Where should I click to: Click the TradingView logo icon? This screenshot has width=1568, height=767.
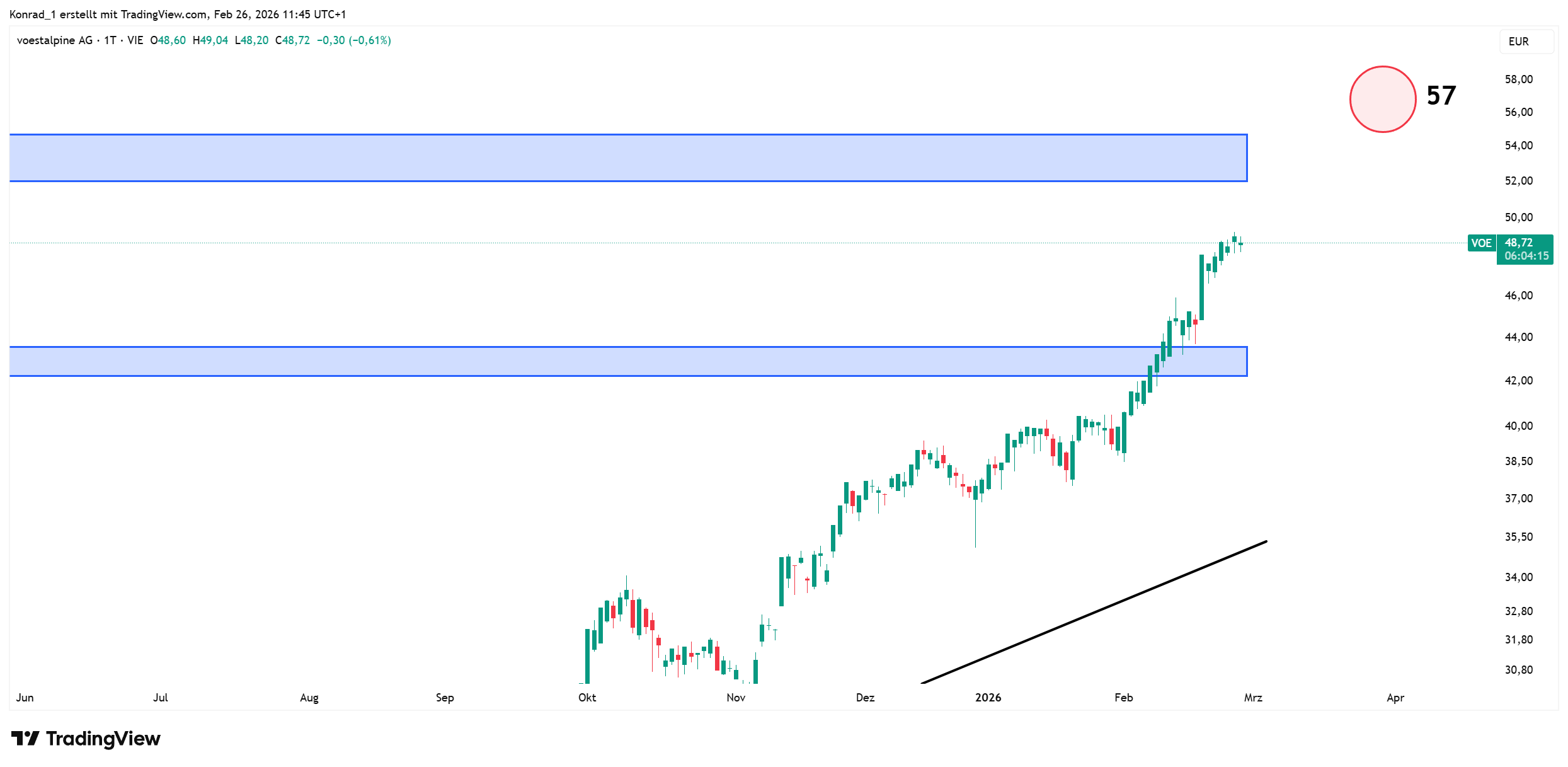pyautogui.click(x=25, y=738)
